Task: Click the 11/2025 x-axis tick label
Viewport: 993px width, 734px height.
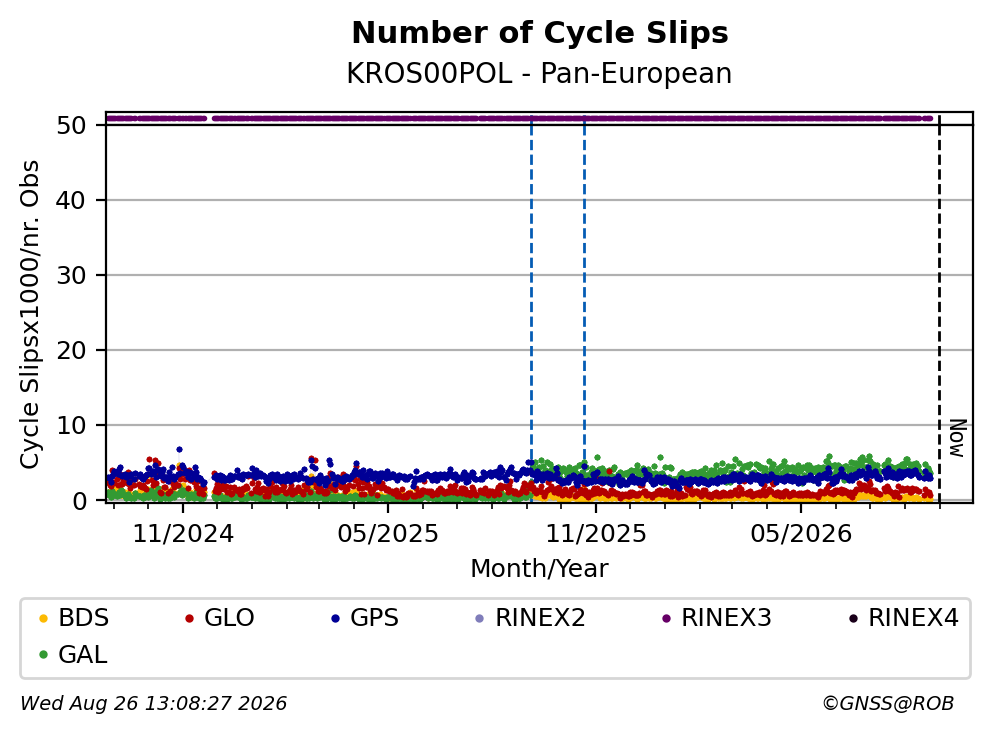Action: click(596, 534)
